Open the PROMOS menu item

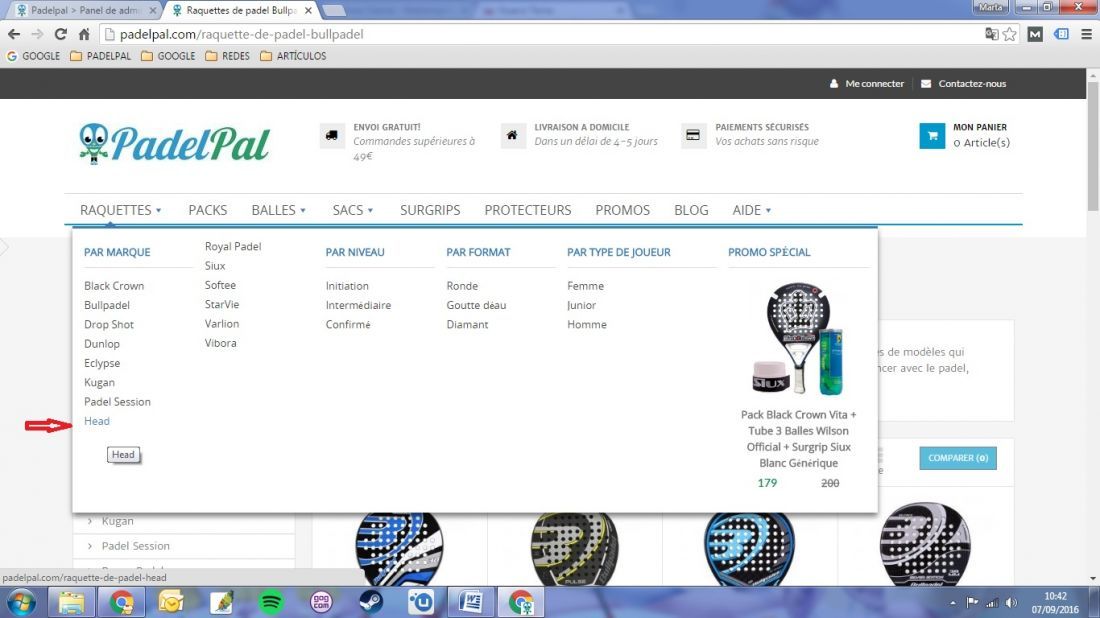coord(622,210)
